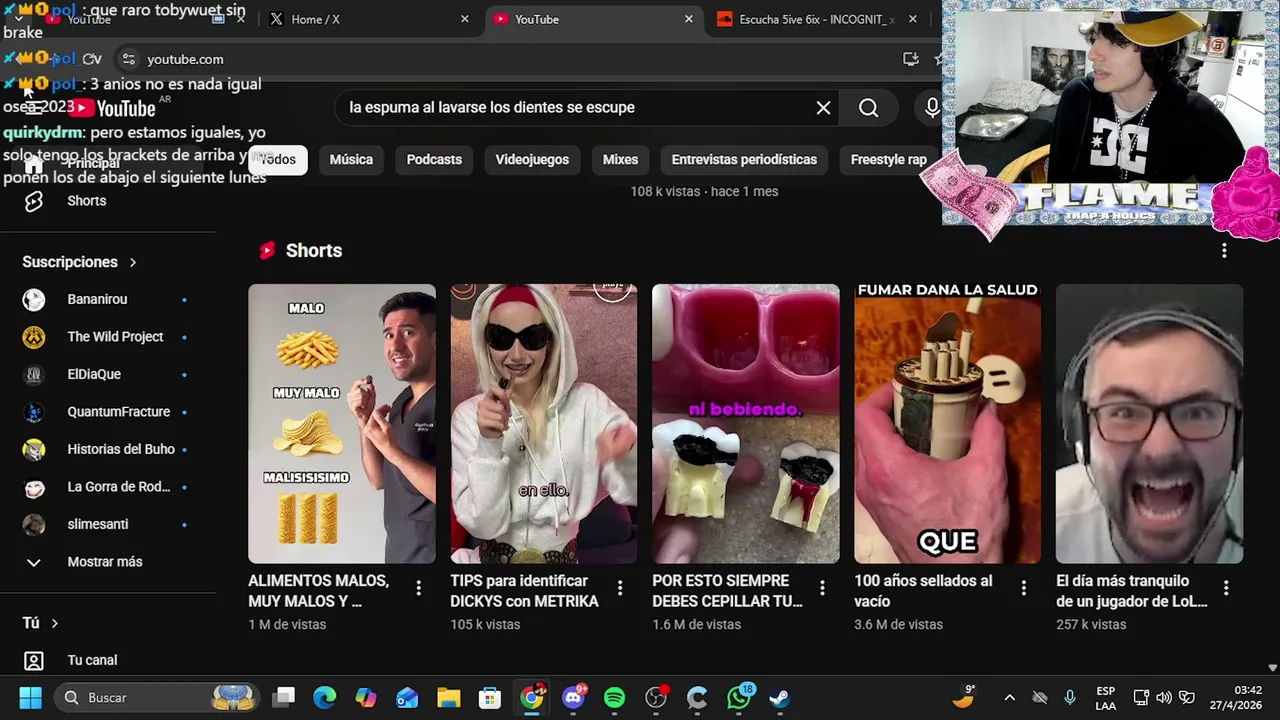Select the Freestyle rap filter chip

pyautogui.click(x=889, y=160)
